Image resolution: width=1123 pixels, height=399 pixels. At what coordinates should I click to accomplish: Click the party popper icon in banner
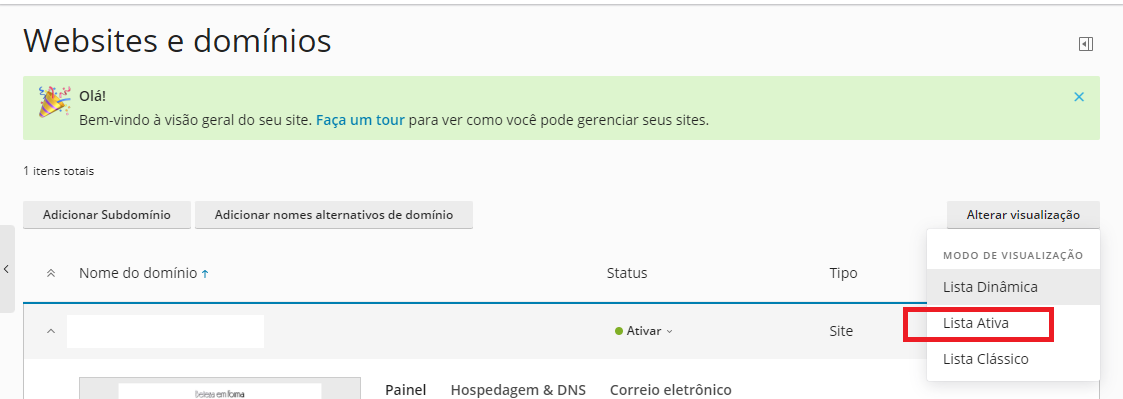(x=54, y=101)
